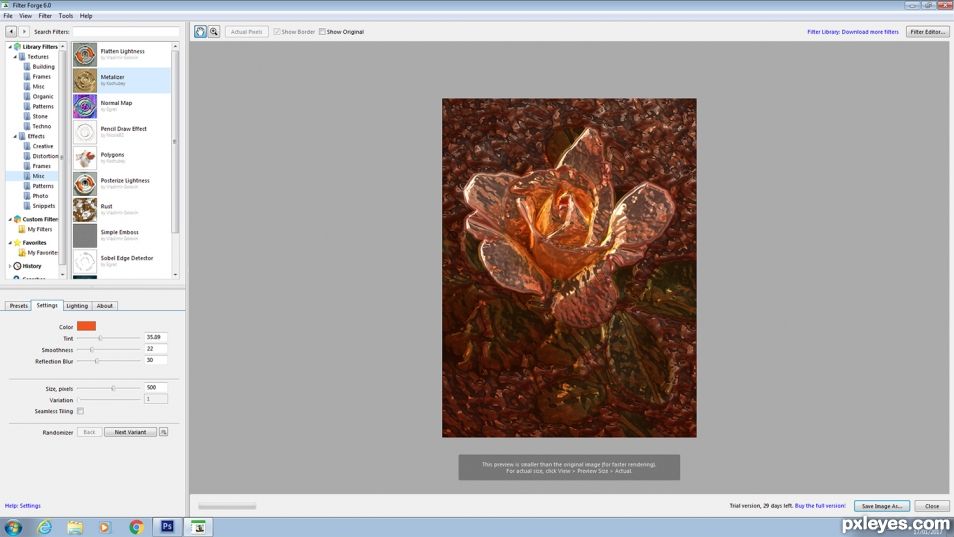Open Windows Start button on taskbar
Viewport: 954px width, 537px height.
pyautogui.click(x=13, y=527)
